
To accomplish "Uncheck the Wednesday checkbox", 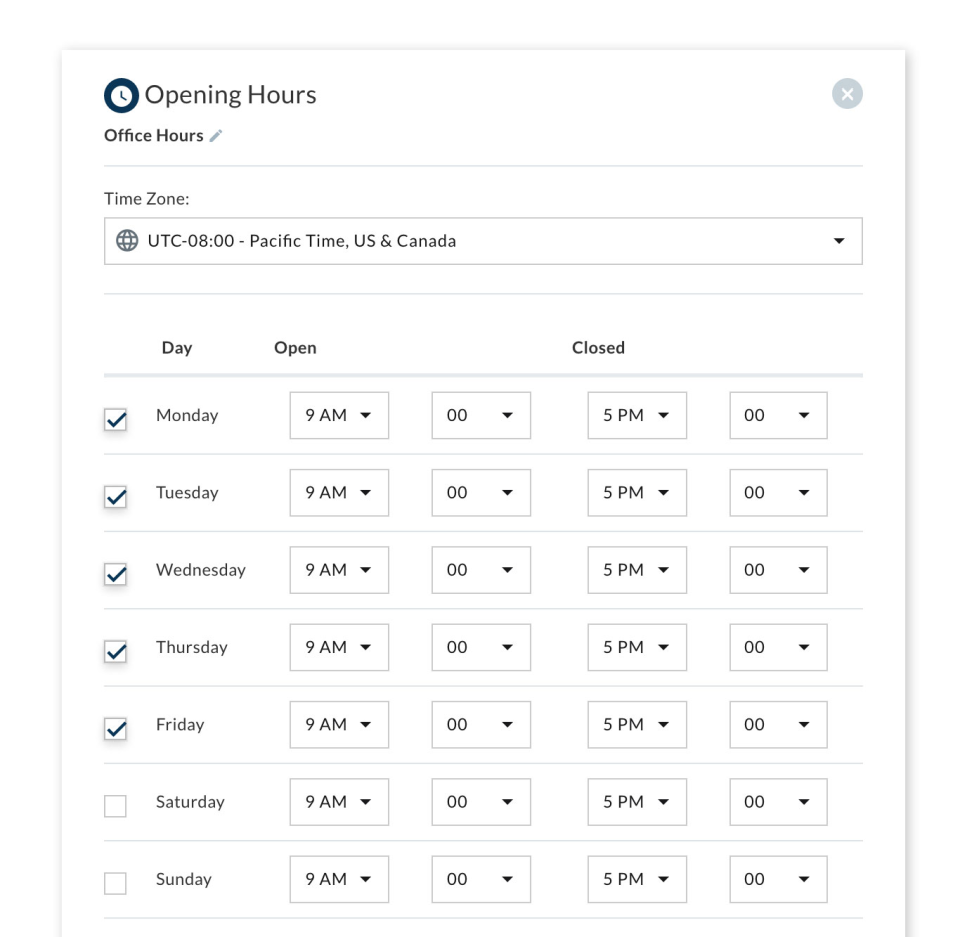I will tap(116, 574).
